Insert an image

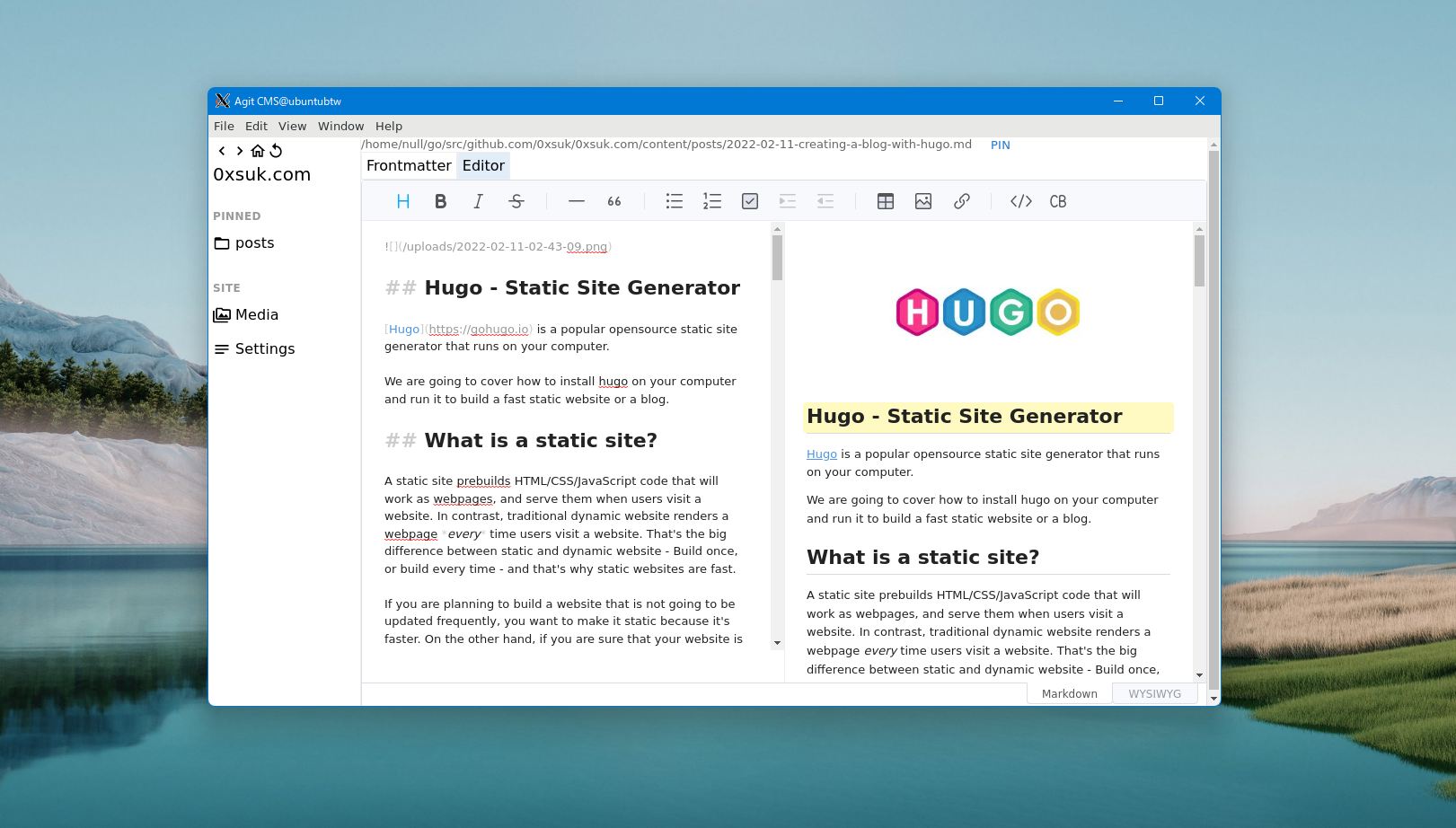click(x=923, y=201)
